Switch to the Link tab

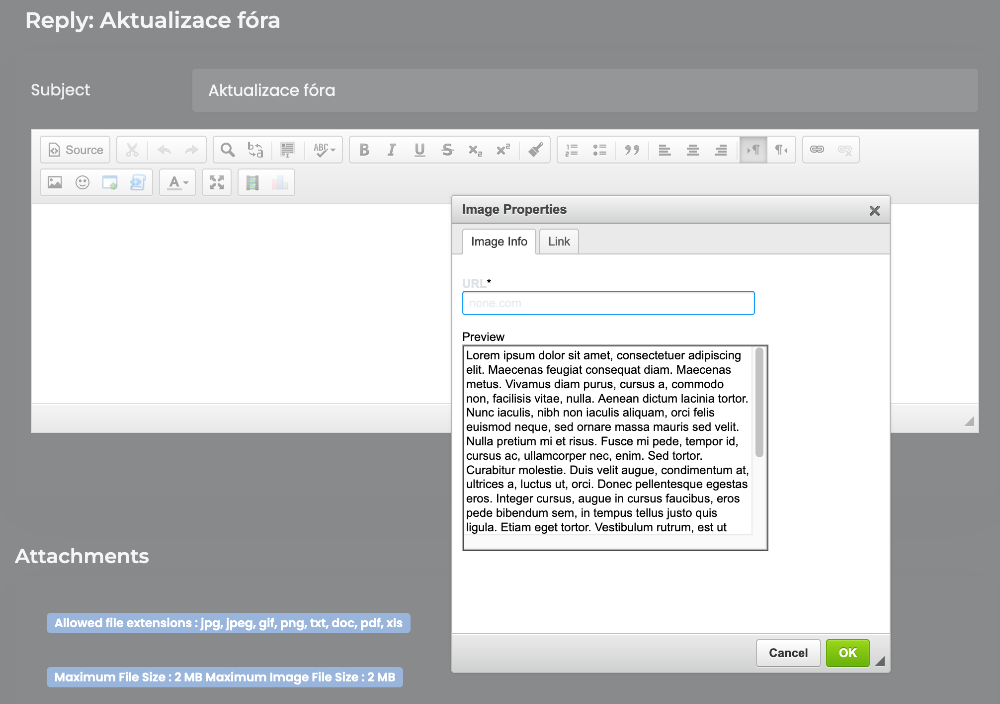pyautogui.click(x=559, y=242)
